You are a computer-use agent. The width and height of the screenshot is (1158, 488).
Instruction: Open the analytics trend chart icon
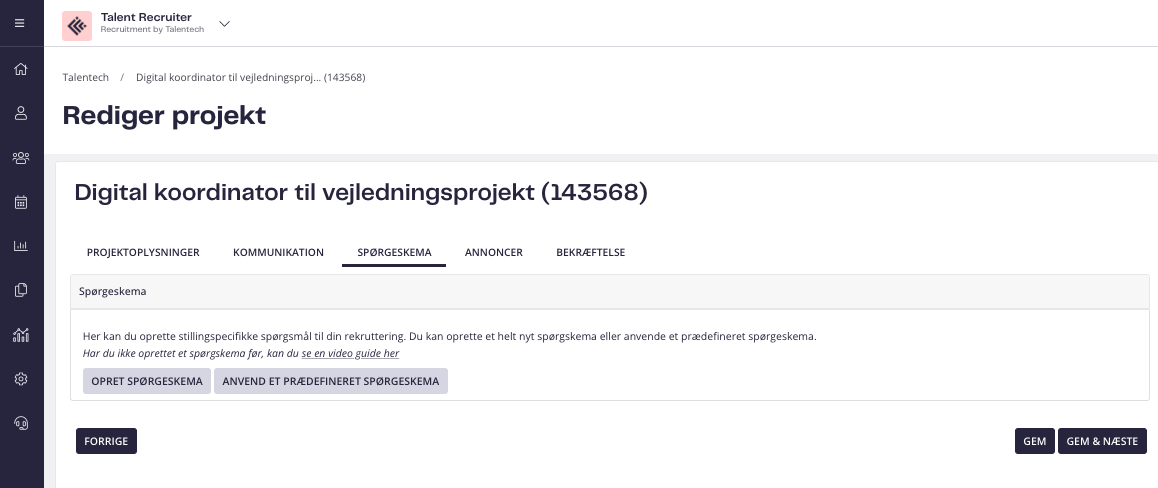pyautogui.click(x=21, y=334)
